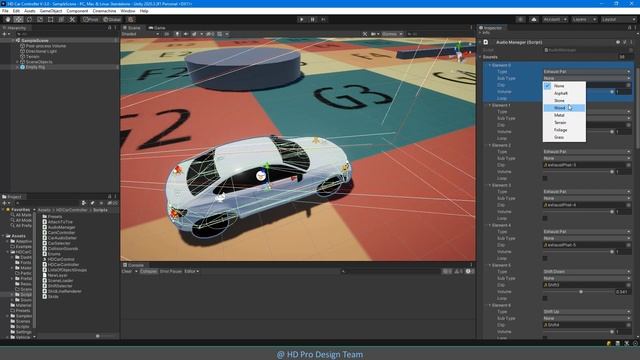Viewport: 640px width, 360px height.
Task: Adjust Element 2 Volume slider handle
Action: [x=612, y=171]
